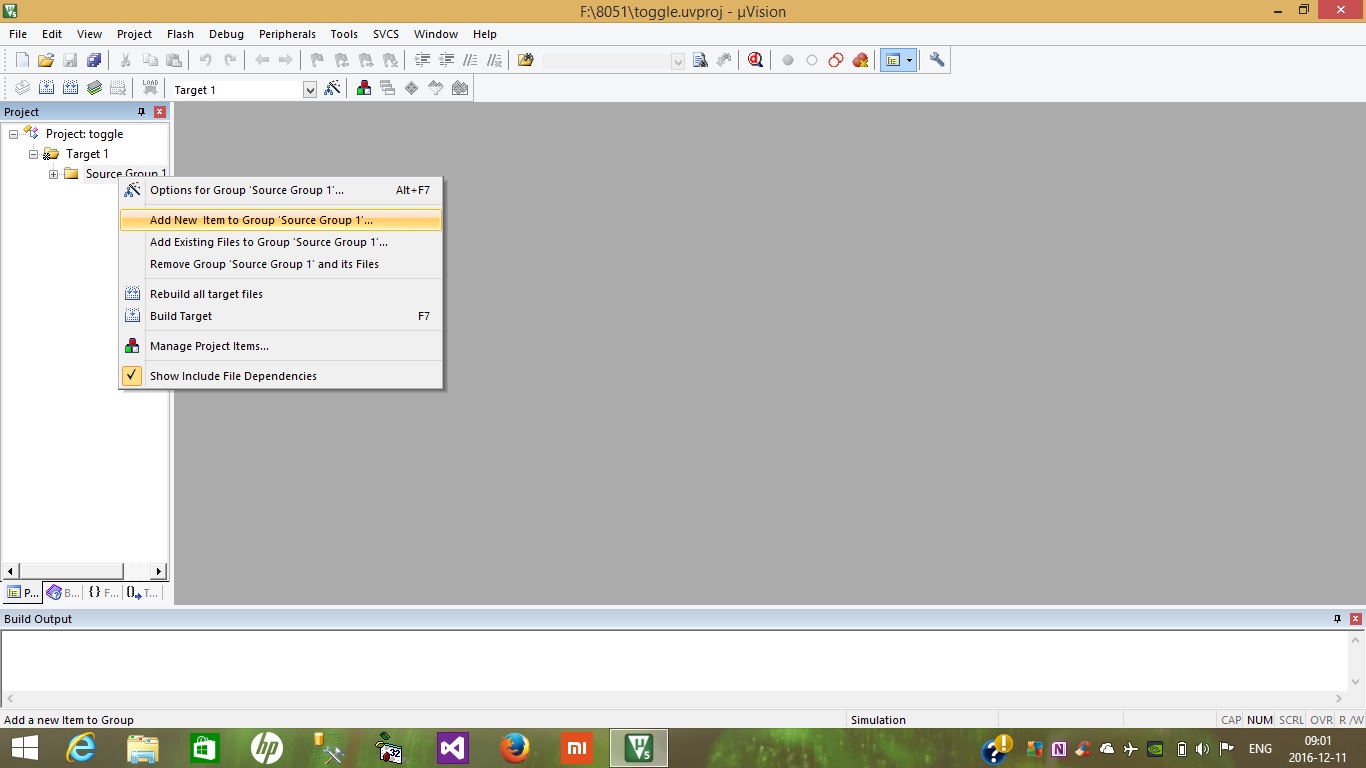This screenshot has width=1366, height=768.
Task: Click the Kill All Breakpoints icon
Action: coord(860,60)
